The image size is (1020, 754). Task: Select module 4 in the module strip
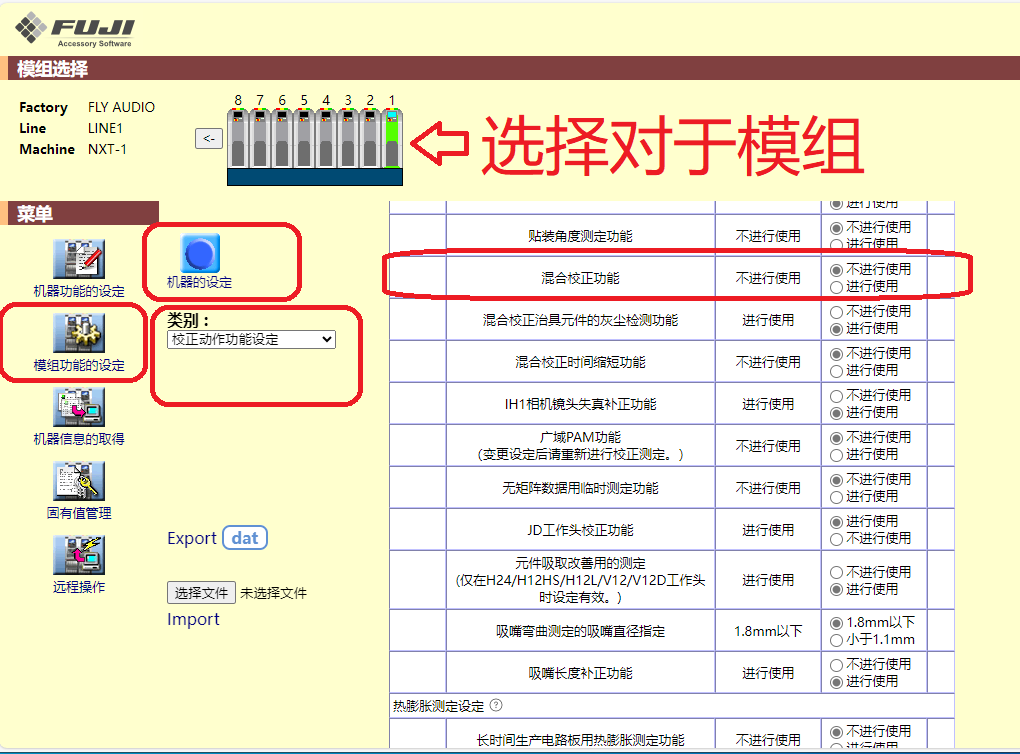[x=326, y=140]
